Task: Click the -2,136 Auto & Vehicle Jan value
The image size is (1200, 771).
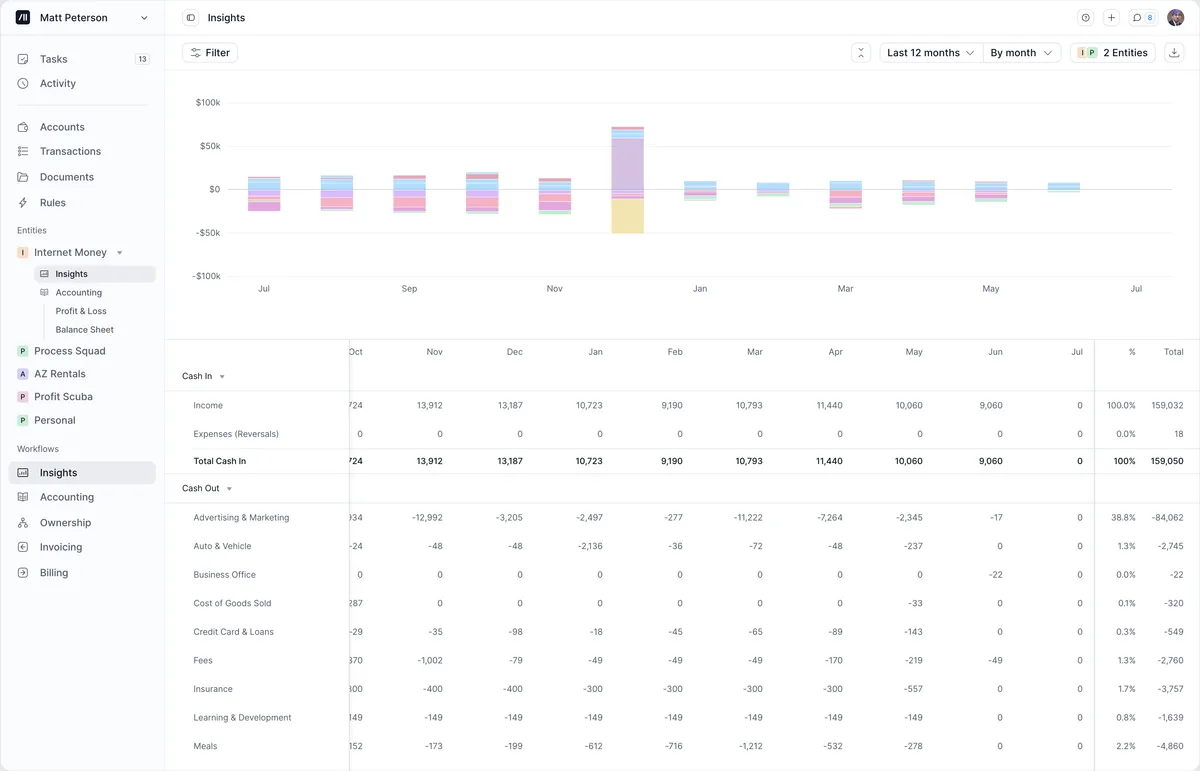Action: pos(589,547)
